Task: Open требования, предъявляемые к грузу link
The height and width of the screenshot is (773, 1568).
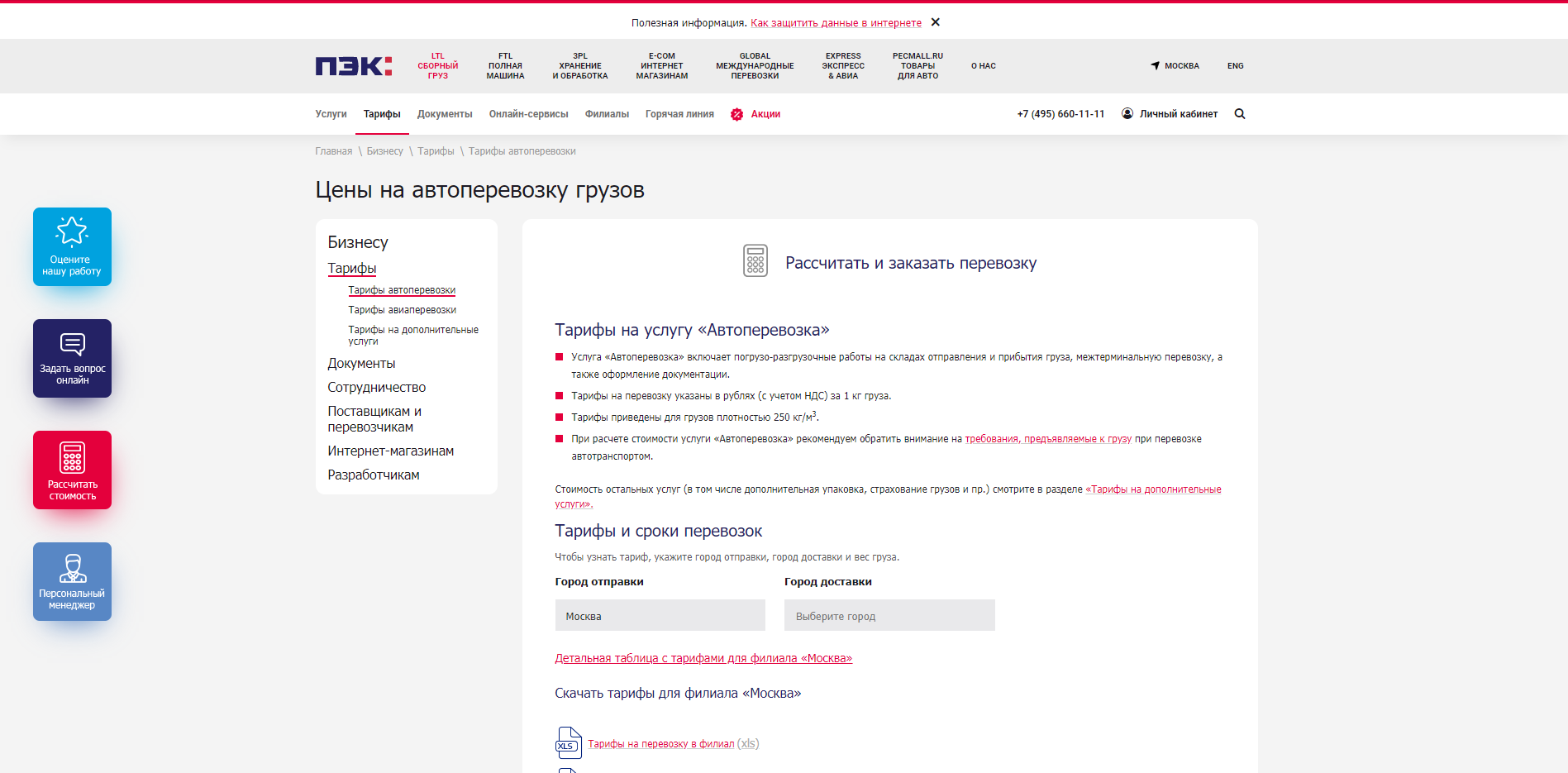Action: (1048, 439)
